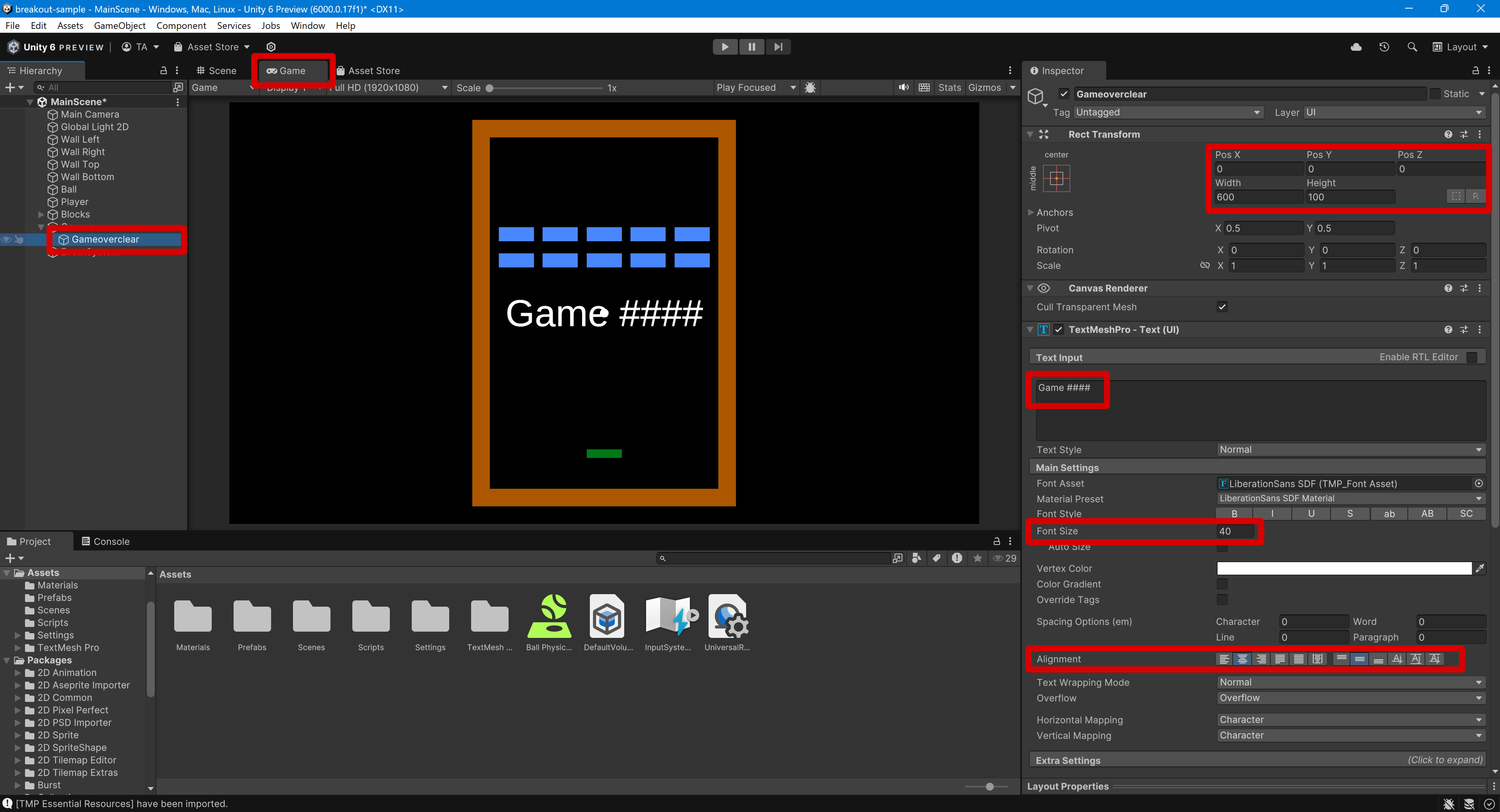The width and height of the screenshot is (1500, 812).
Task: Toggle Cull Transparent Mesh checkbox
Action: coord(1221,307)
